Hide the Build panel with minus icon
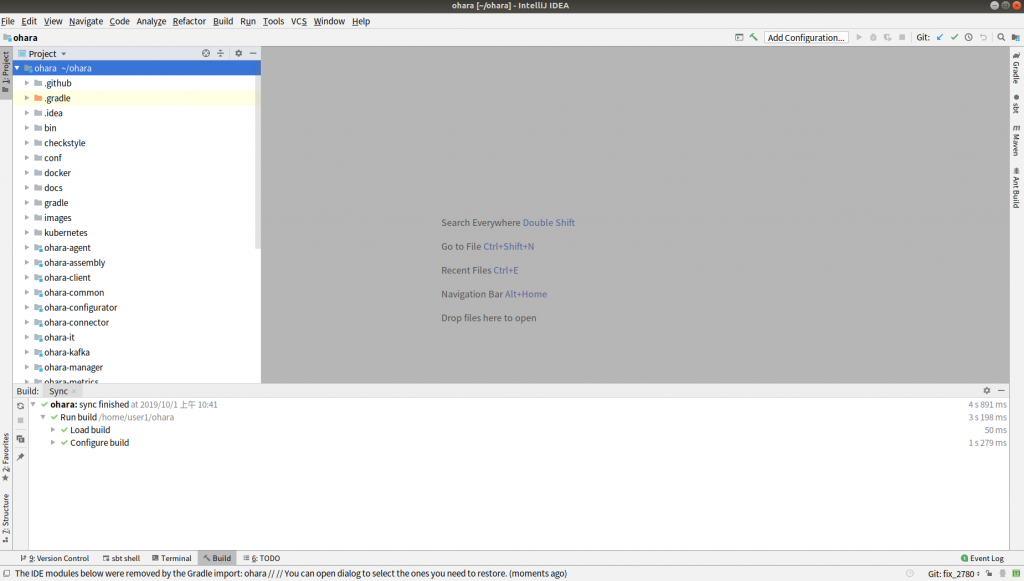 1001,390
